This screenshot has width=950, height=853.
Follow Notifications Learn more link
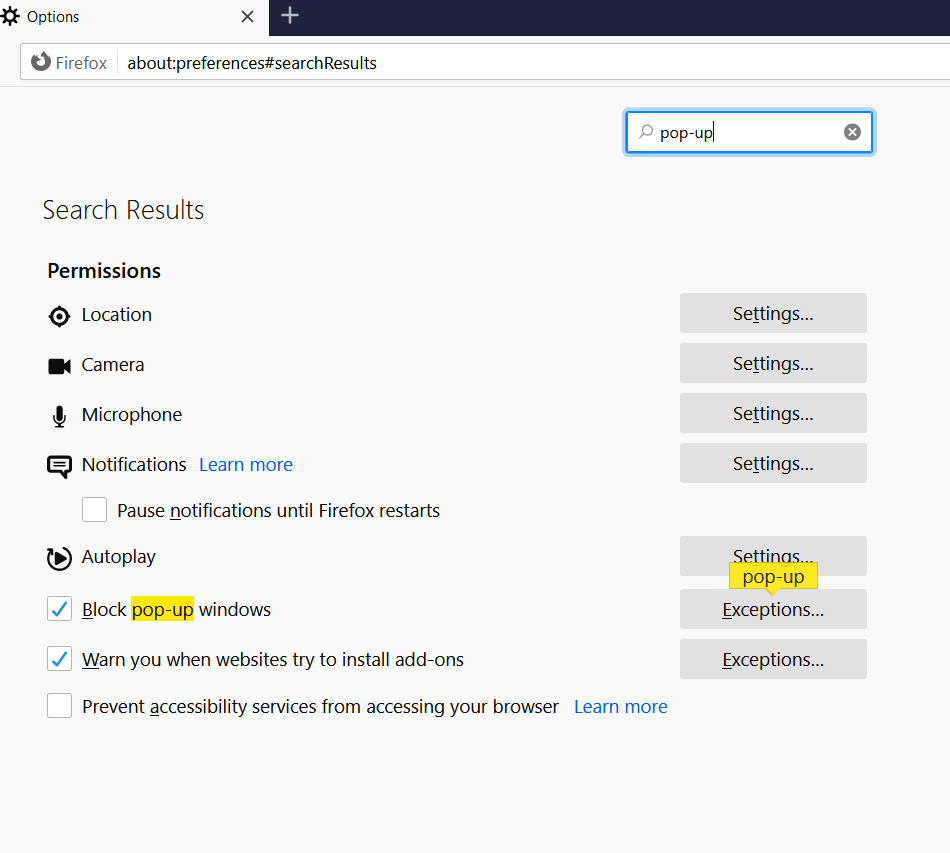tap(246, 465)
